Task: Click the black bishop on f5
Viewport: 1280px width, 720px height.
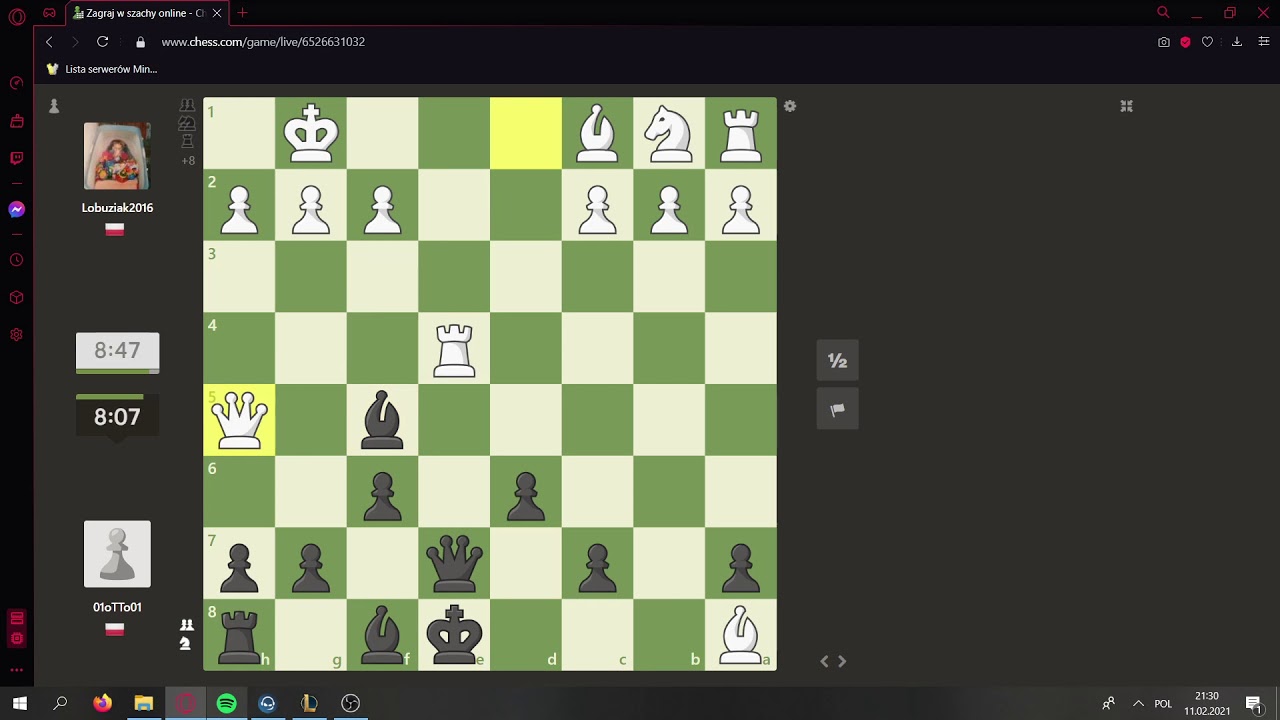Action: pyautogui.click(x=382, y=420)
